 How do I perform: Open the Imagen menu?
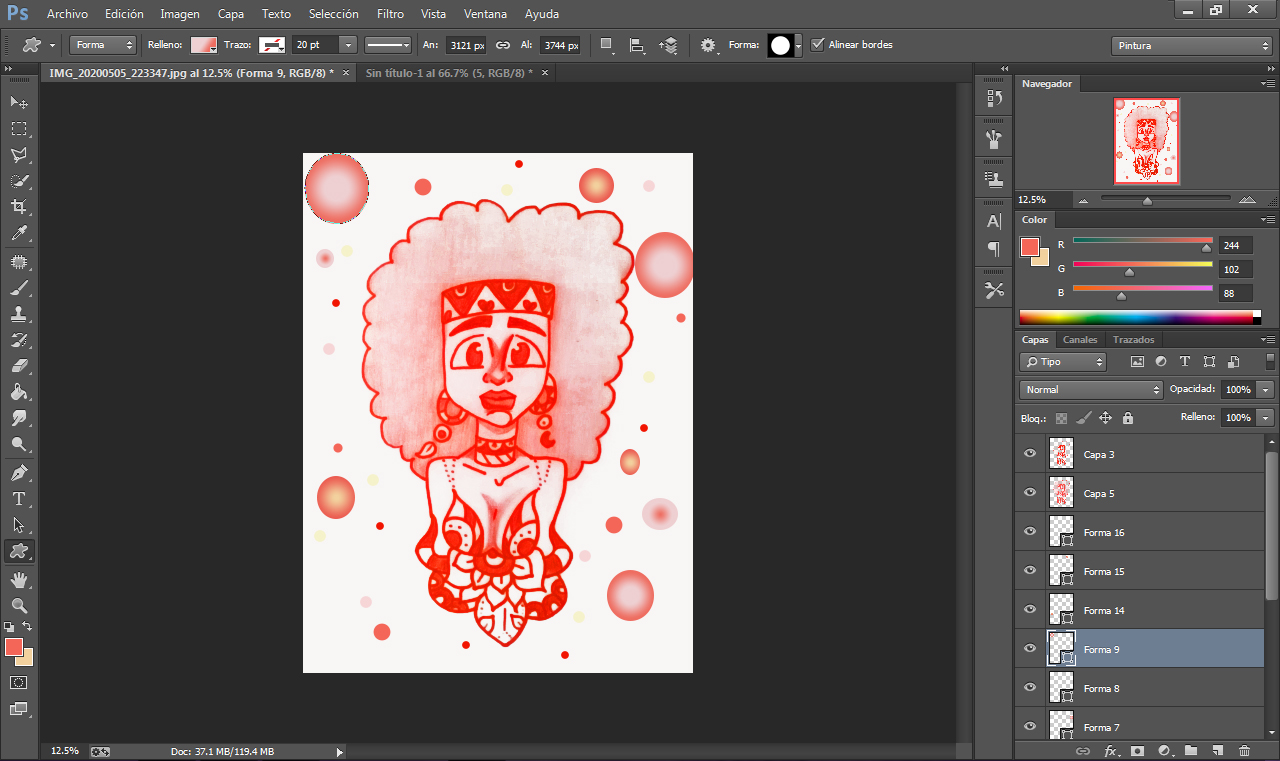click(180, 14)
